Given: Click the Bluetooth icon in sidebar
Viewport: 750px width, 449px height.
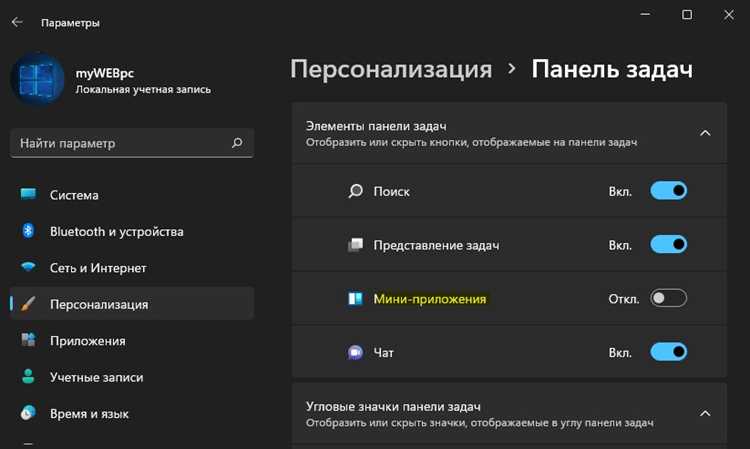Looking at the screenshot, I should pyautogui.click(x=28, y=230).
